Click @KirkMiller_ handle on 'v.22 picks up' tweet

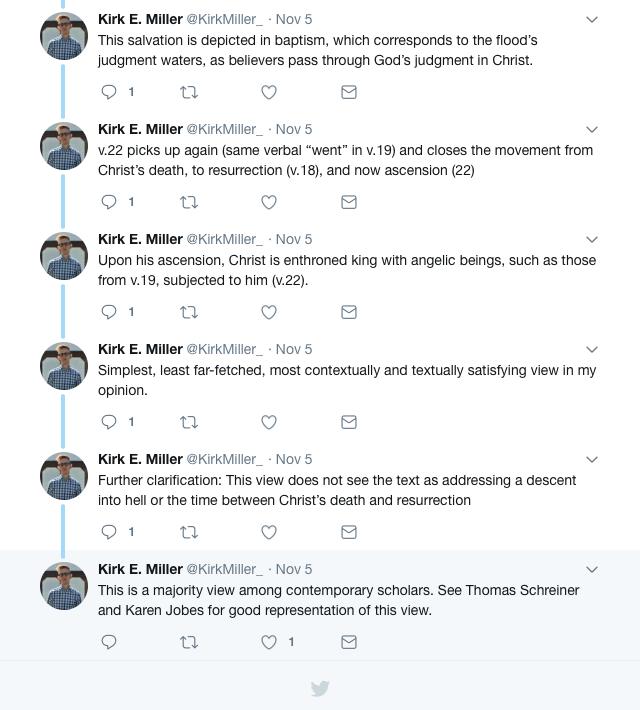224,129
